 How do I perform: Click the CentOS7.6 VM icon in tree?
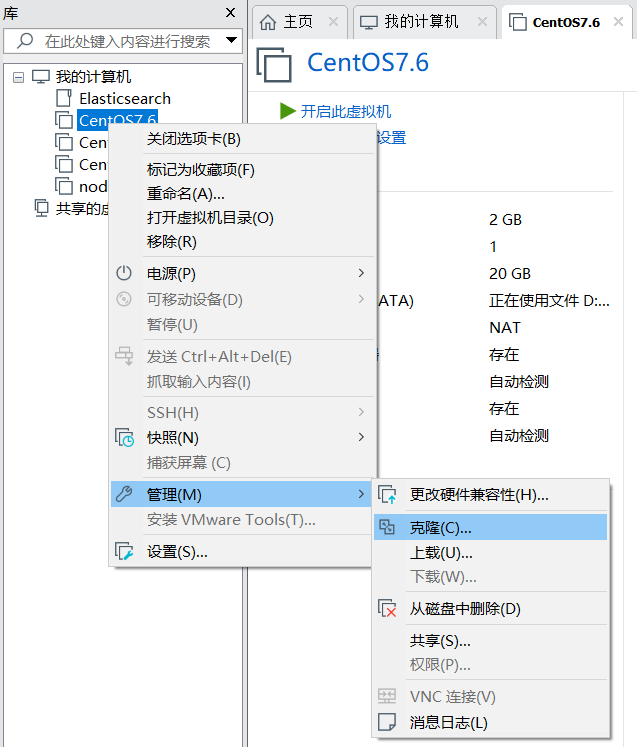point(64,121)
